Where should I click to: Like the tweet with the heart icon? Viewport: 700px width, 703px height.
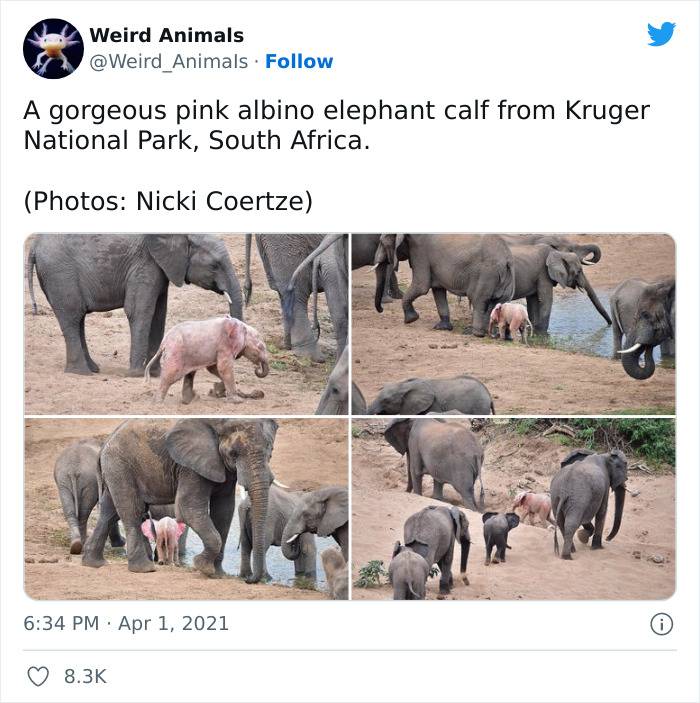click(38, 676)
